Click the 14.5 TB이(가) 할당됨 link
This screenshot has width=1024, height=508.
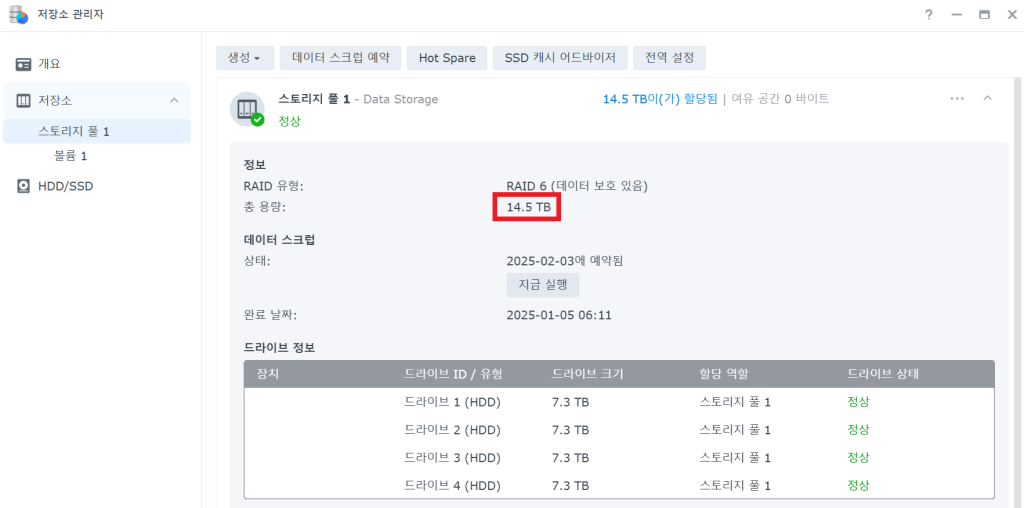660,99
